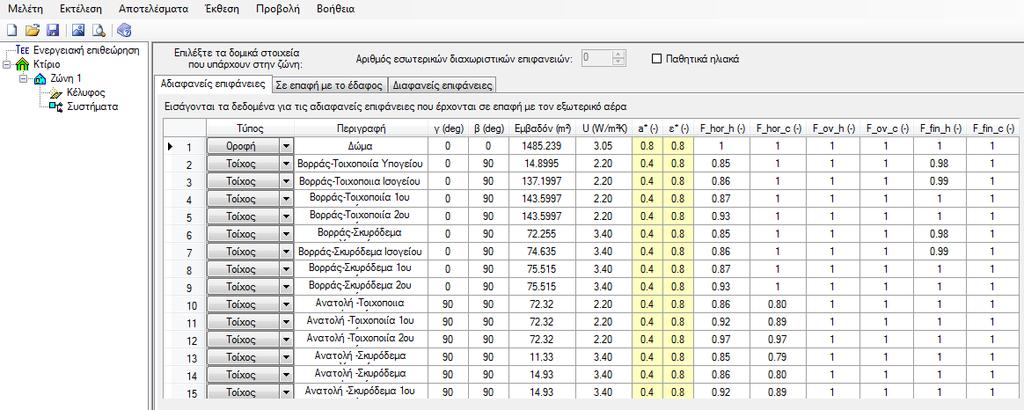Image resolution: width=1024 pixels, height=410 pixels.
Task: Click the internal partition surfaces number field
Action: (x=596, y=58)
